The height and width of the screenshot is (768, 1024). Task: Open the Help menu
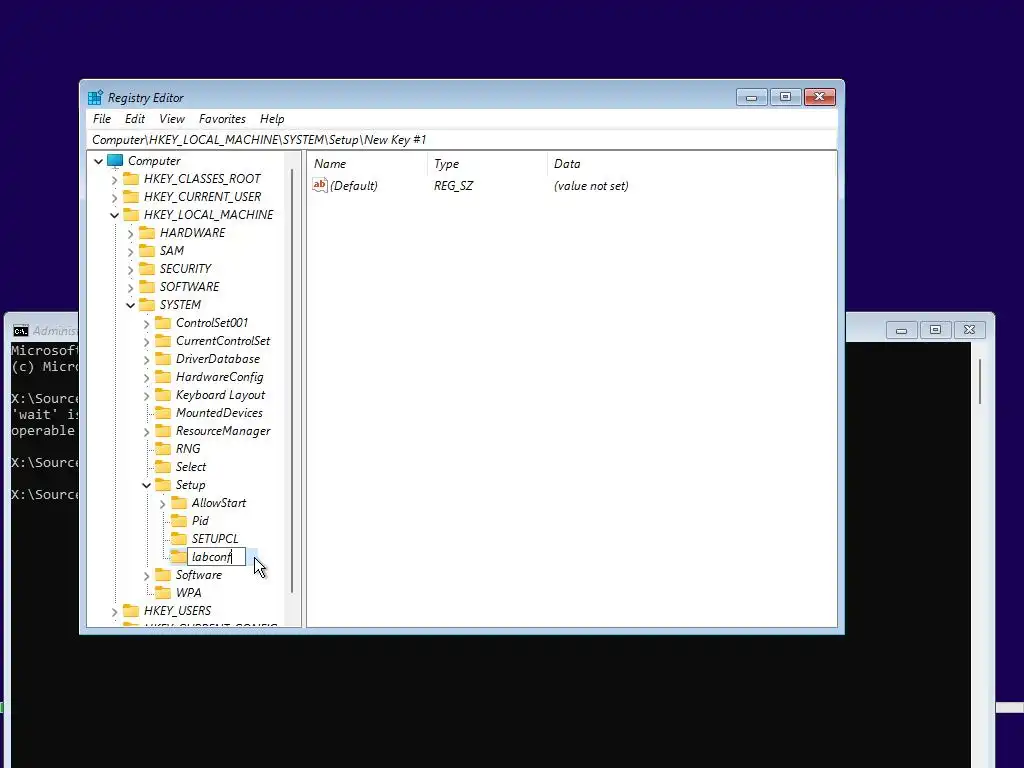272,119
